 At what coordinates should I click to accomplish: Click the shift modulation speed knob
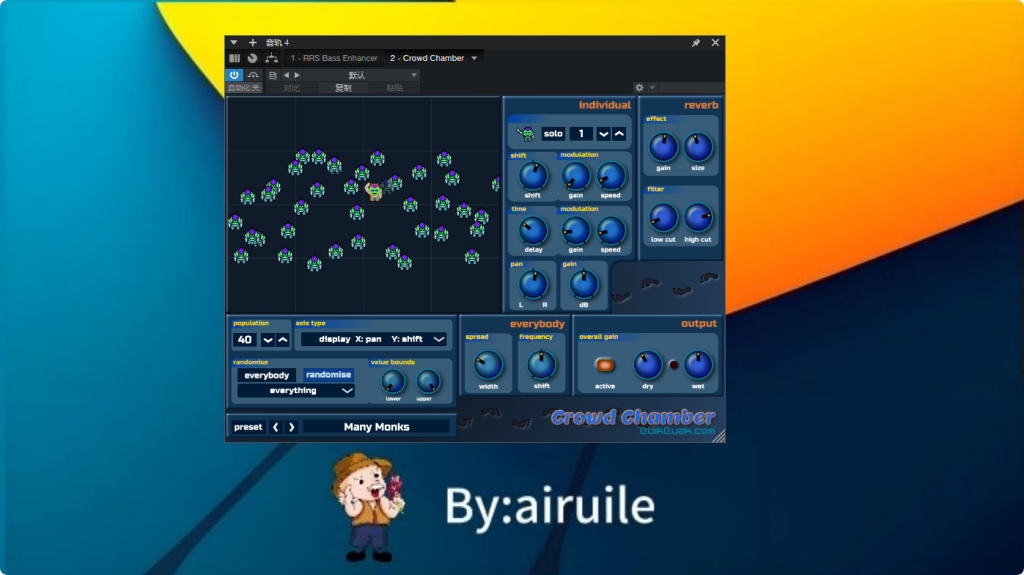pyautogui.click(x=611, y=176)
